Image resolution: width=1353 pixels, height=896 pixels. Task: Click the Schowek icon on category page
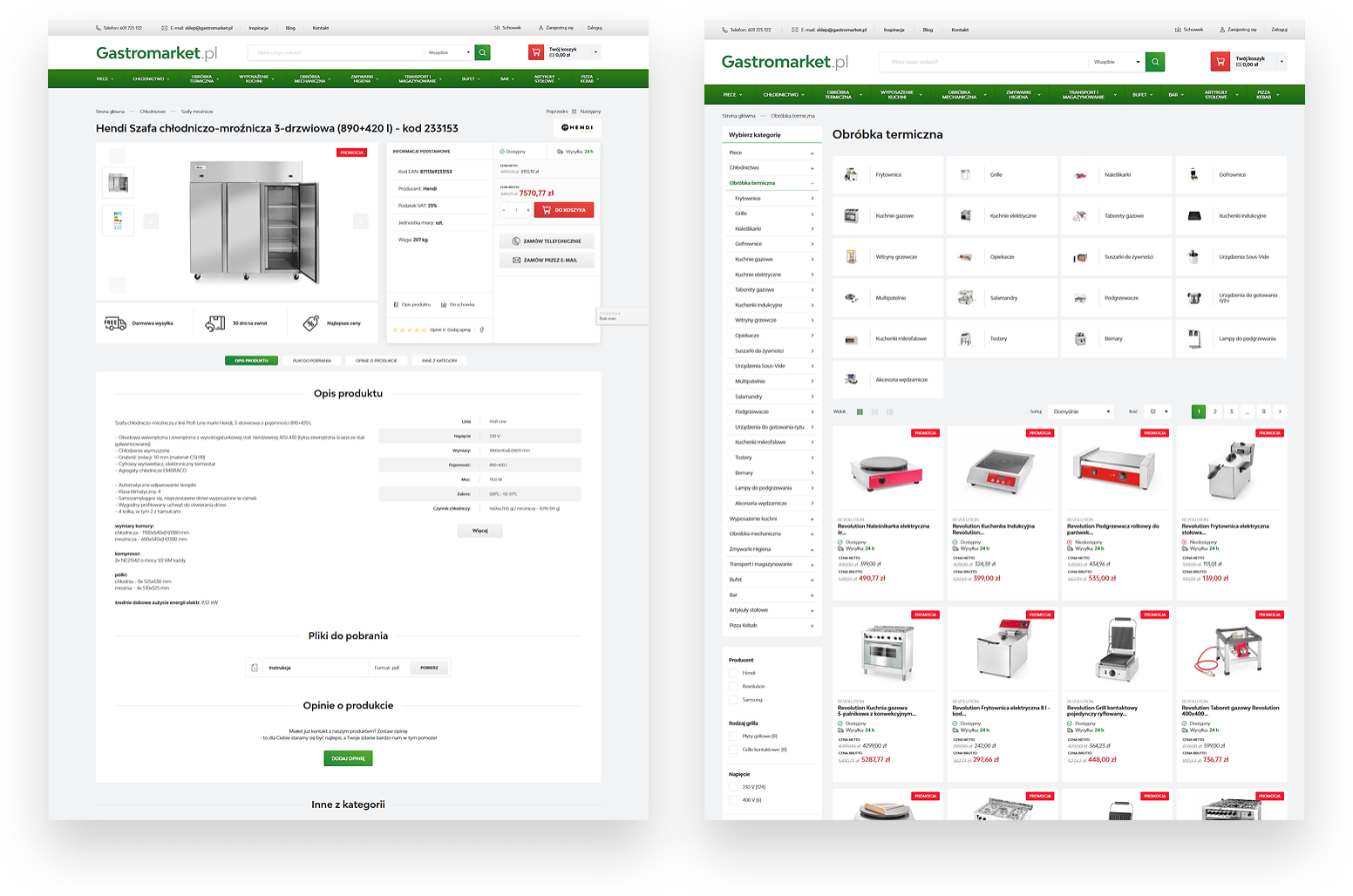[1178, 30]
